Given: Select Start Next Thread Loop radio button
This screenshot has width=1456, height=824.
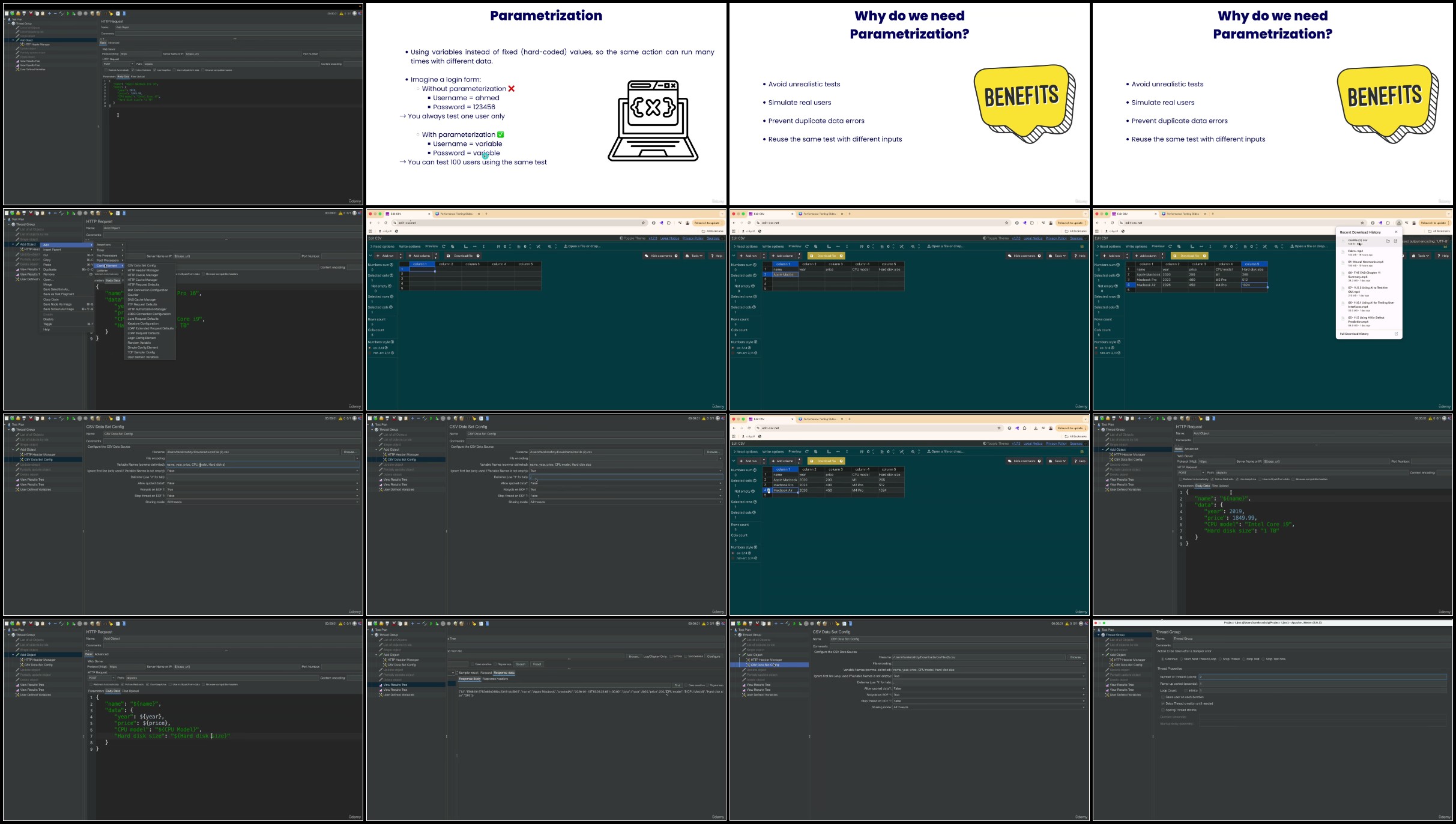Looking at the screenshot, I should pyautogui.click(x=1181, y=659).
